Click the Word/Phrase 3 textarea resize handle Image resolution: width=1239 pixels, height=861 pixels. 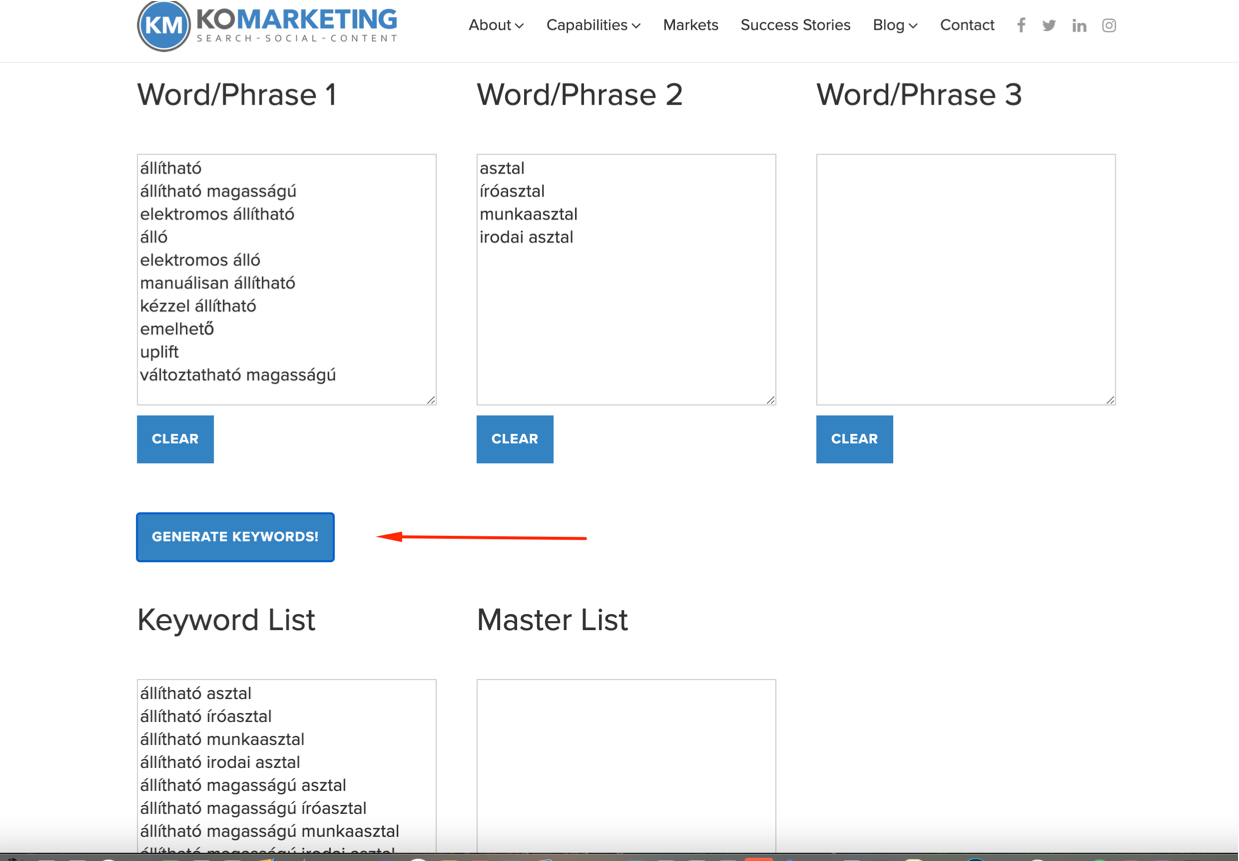click(1110, 400)
